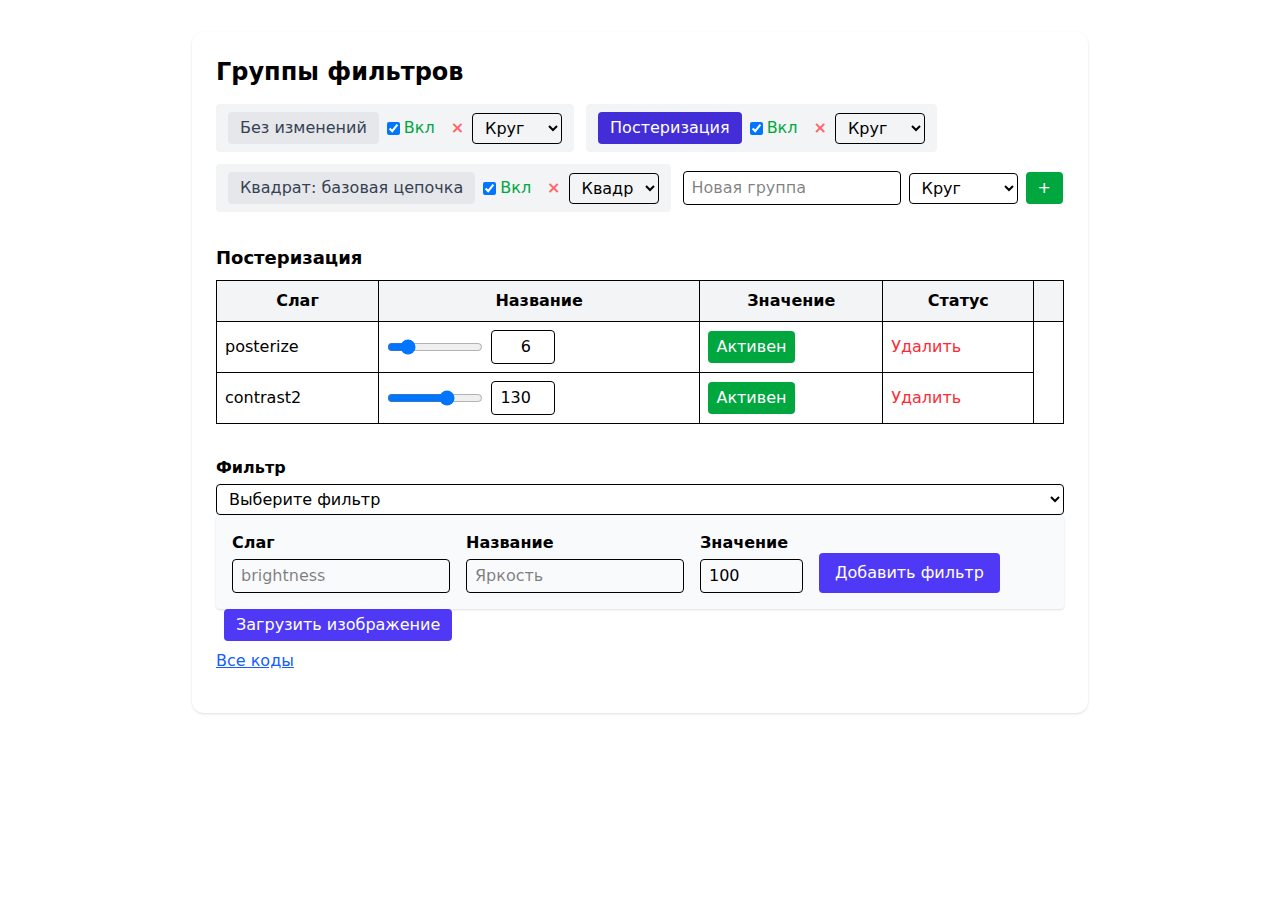Click 'Активен' button in posterize row
The image size is (1280, 900).
(751, 347)
